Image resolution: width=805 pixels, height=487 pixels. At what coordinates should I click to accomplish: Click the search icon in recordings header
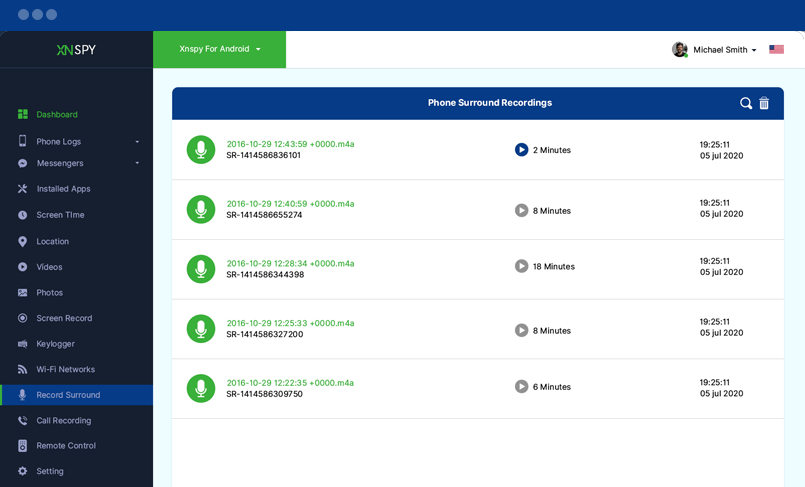[746, 103]
